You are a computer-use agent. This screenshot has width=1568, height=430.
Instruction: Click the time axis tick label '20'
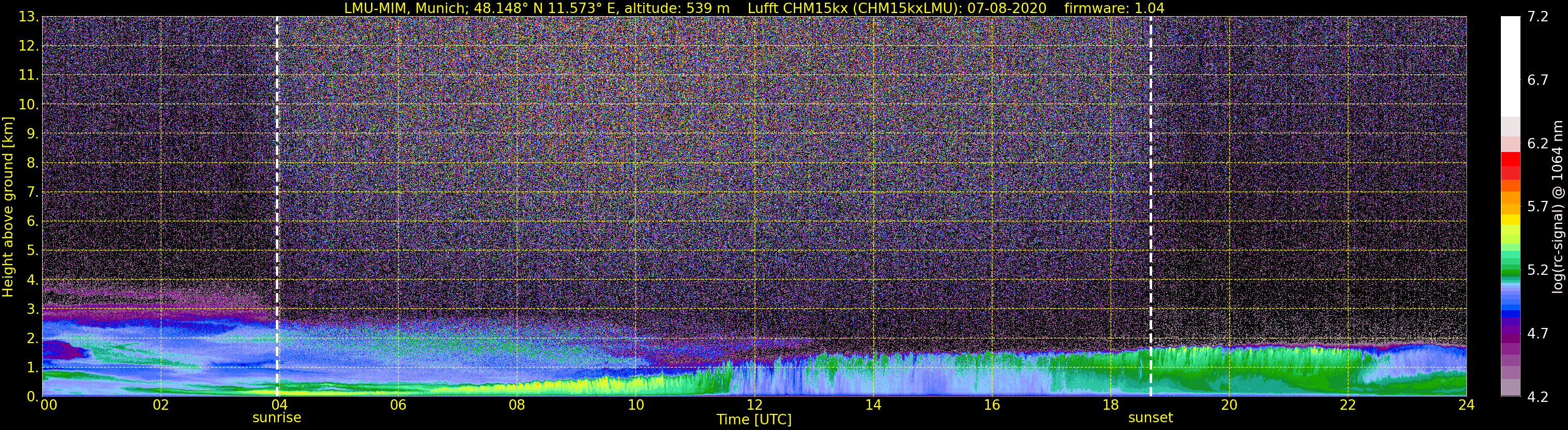[1229, 405]
